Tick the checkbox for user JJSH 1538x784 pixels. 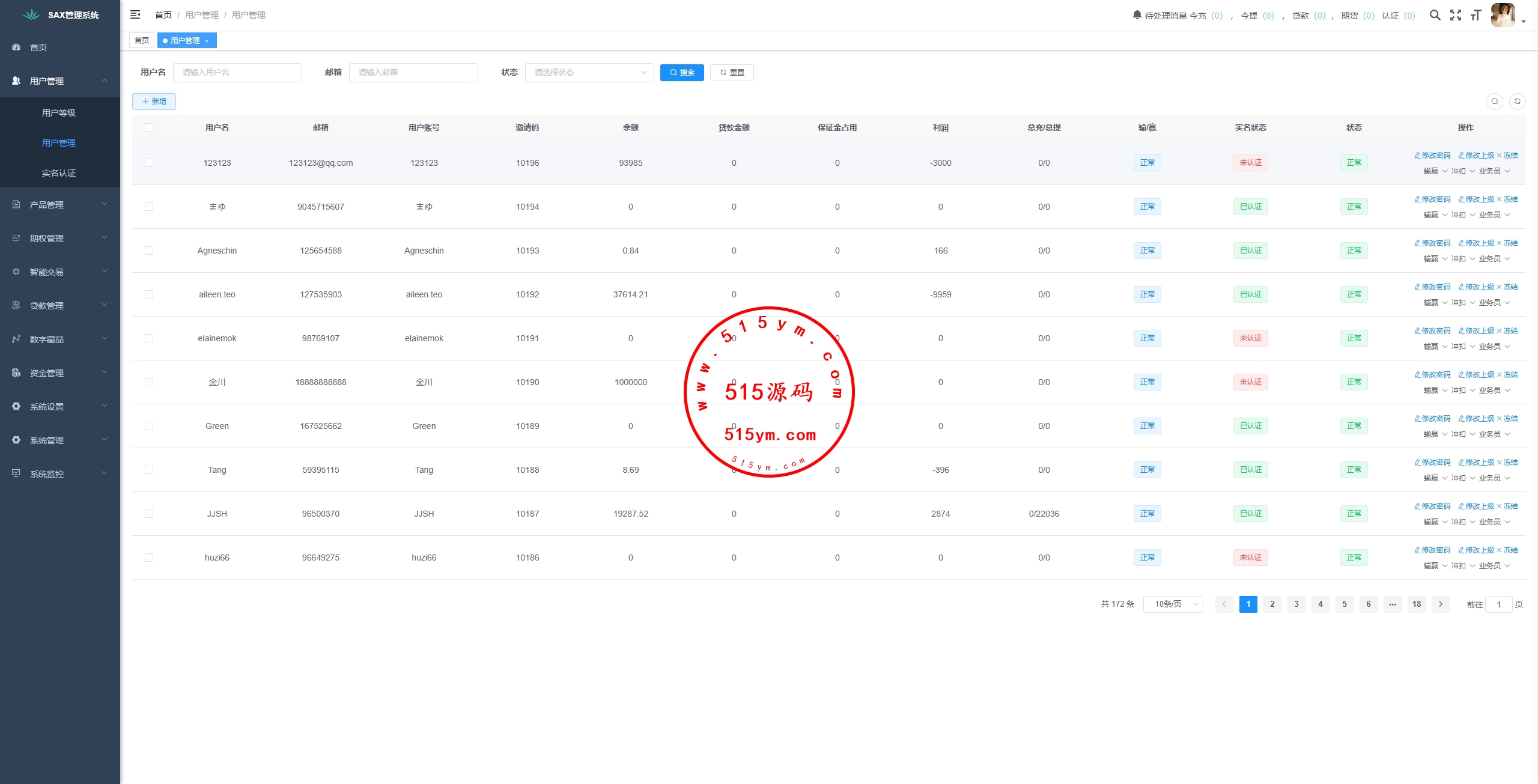click(149, 514)
